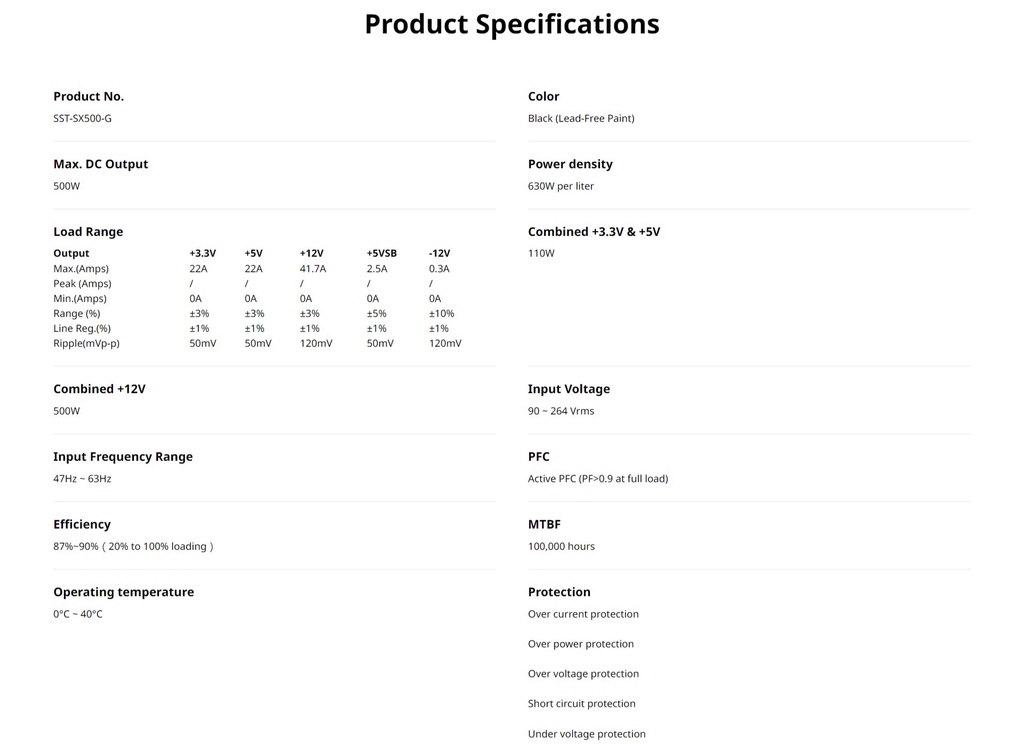Click the Over voltage protection entry
Image resolution: width=1024 pixels, height=744 pixels.
(x=583, y=673)
